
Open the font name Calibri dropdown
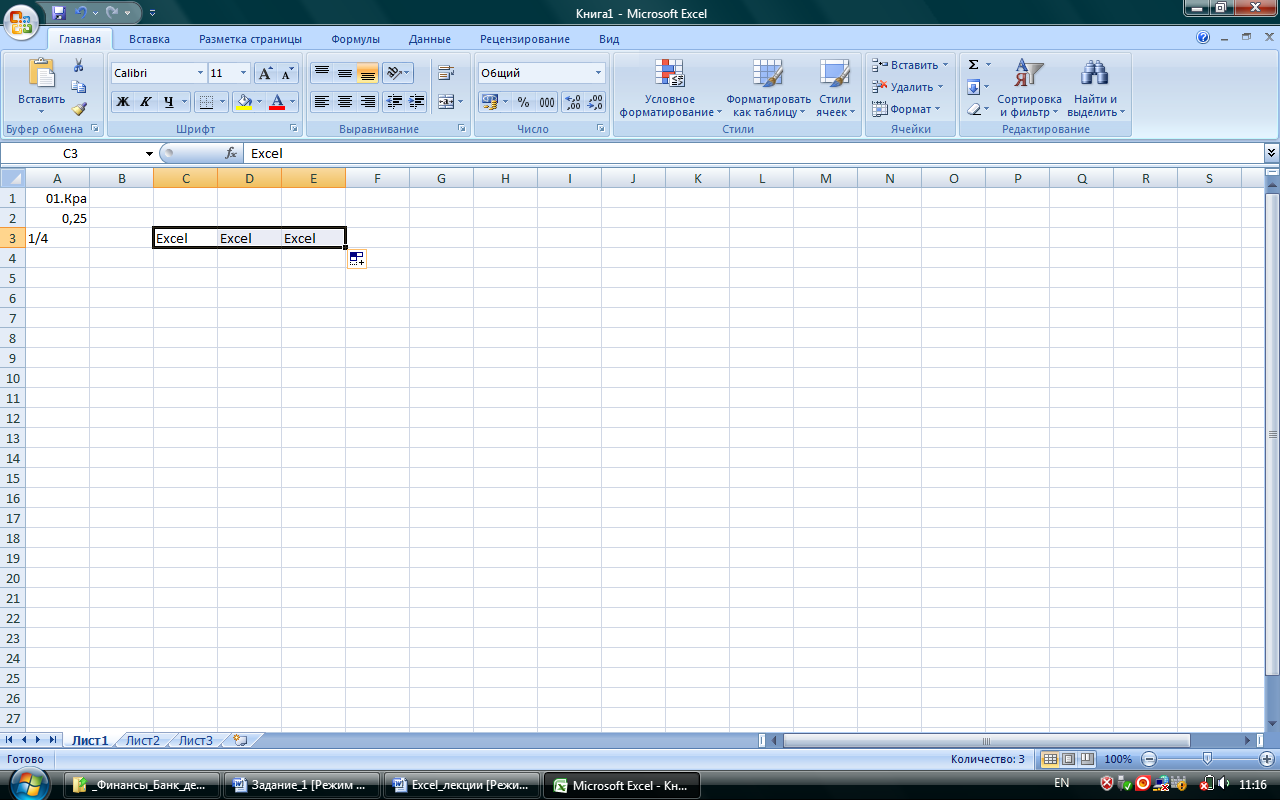point(199,73)
